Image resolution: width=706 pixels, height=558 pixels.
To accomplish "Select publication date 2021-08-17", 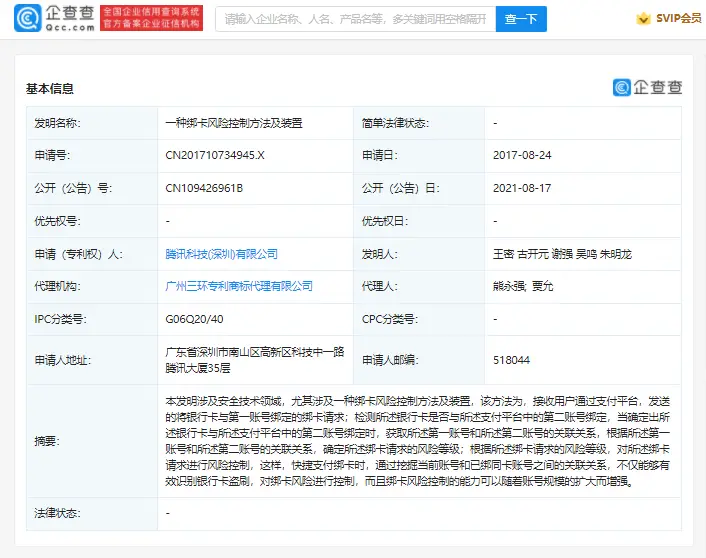I will [522, 188].
